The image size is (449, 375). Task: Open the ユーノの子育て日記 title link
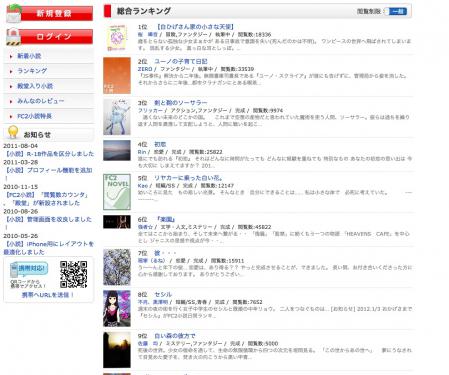[x=181, y=61]
